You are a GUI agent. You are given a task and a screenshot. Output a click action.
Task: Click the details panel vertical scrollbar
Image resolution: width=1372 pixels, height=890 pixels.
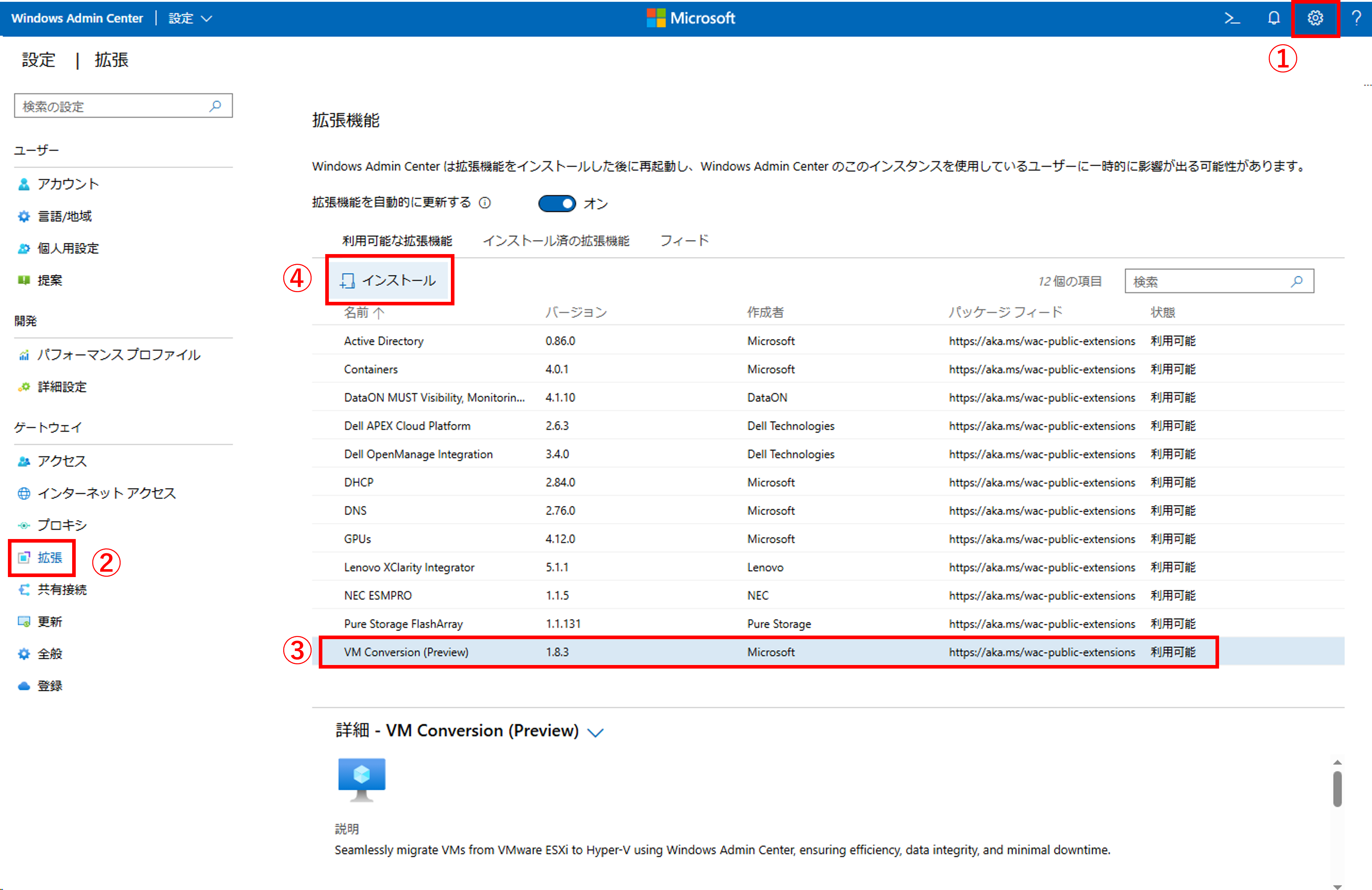point(1337,790)
